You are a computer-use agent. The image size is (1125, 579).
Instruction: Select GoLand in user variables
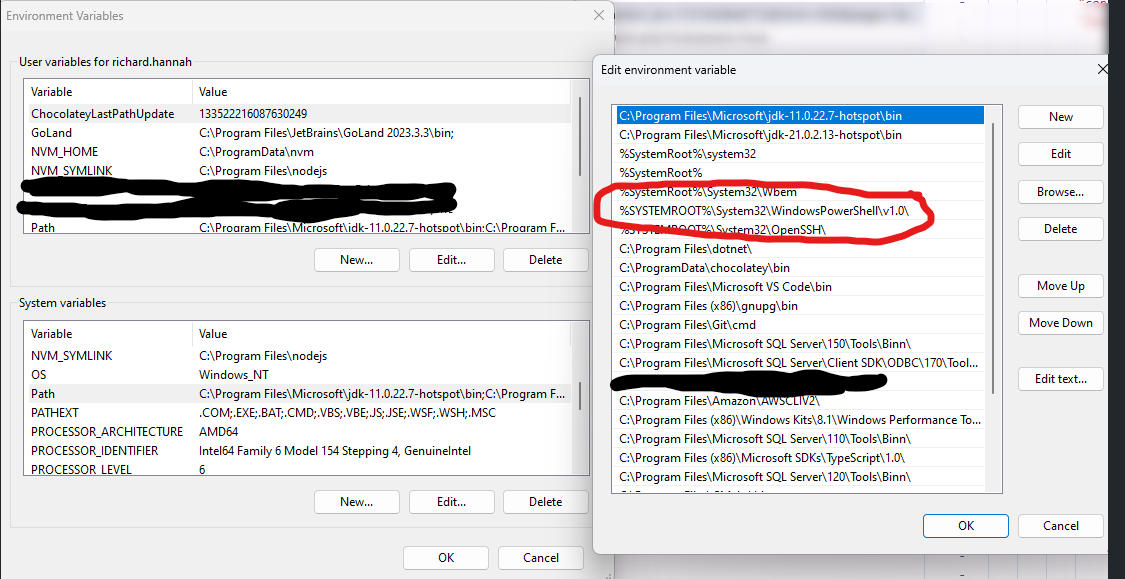(x=51, y=133)
